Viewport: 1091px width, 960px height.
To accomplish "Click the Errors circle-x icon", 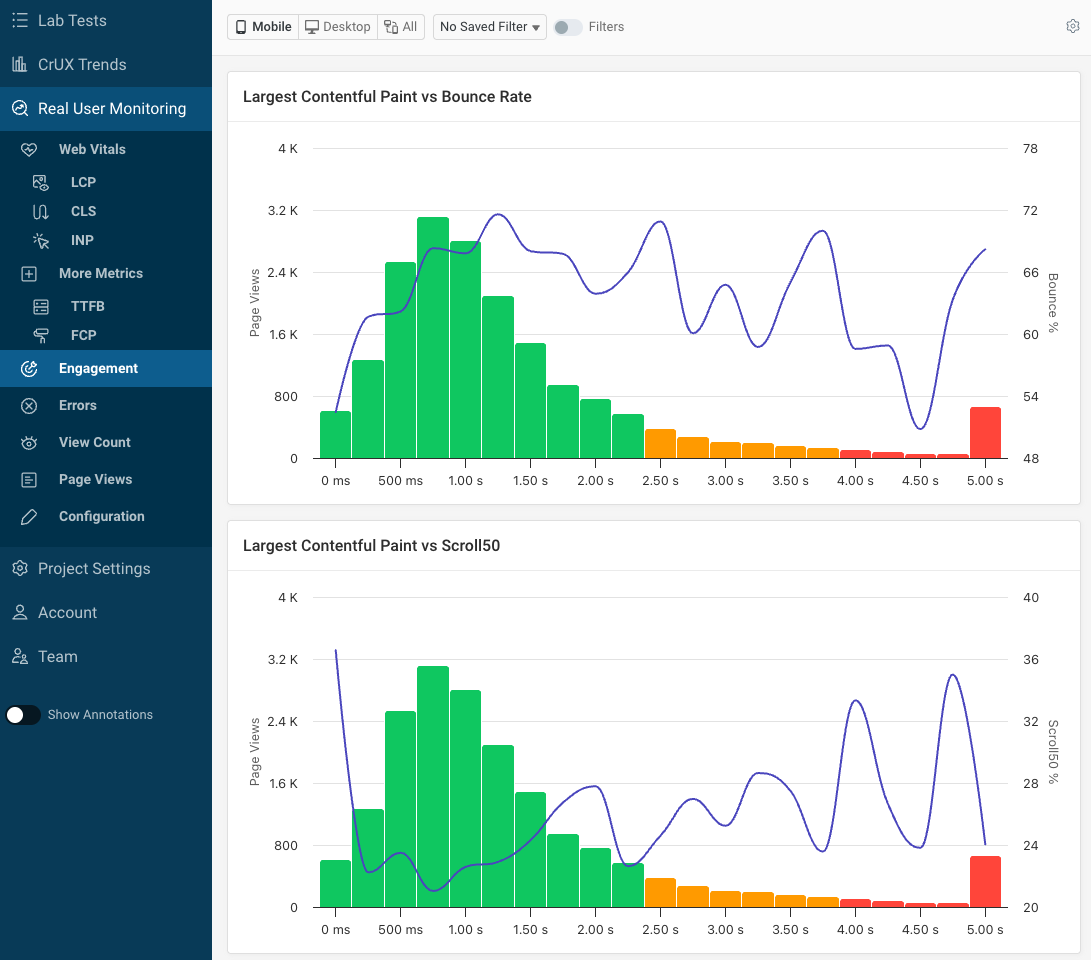I will pos(29,405).
